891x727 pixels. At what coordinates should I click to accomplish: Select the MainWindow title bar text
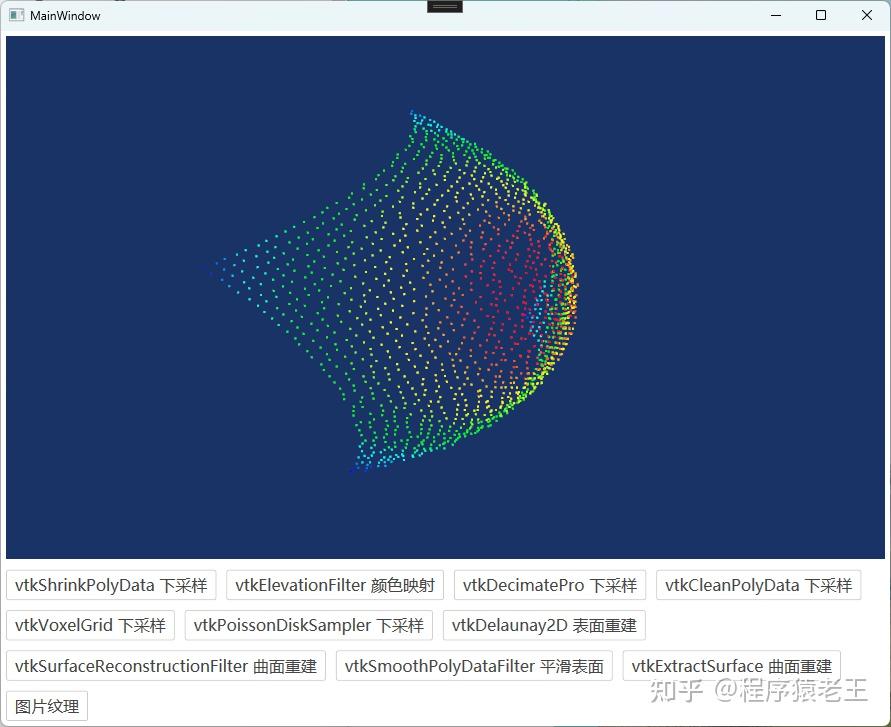point(65,15)
